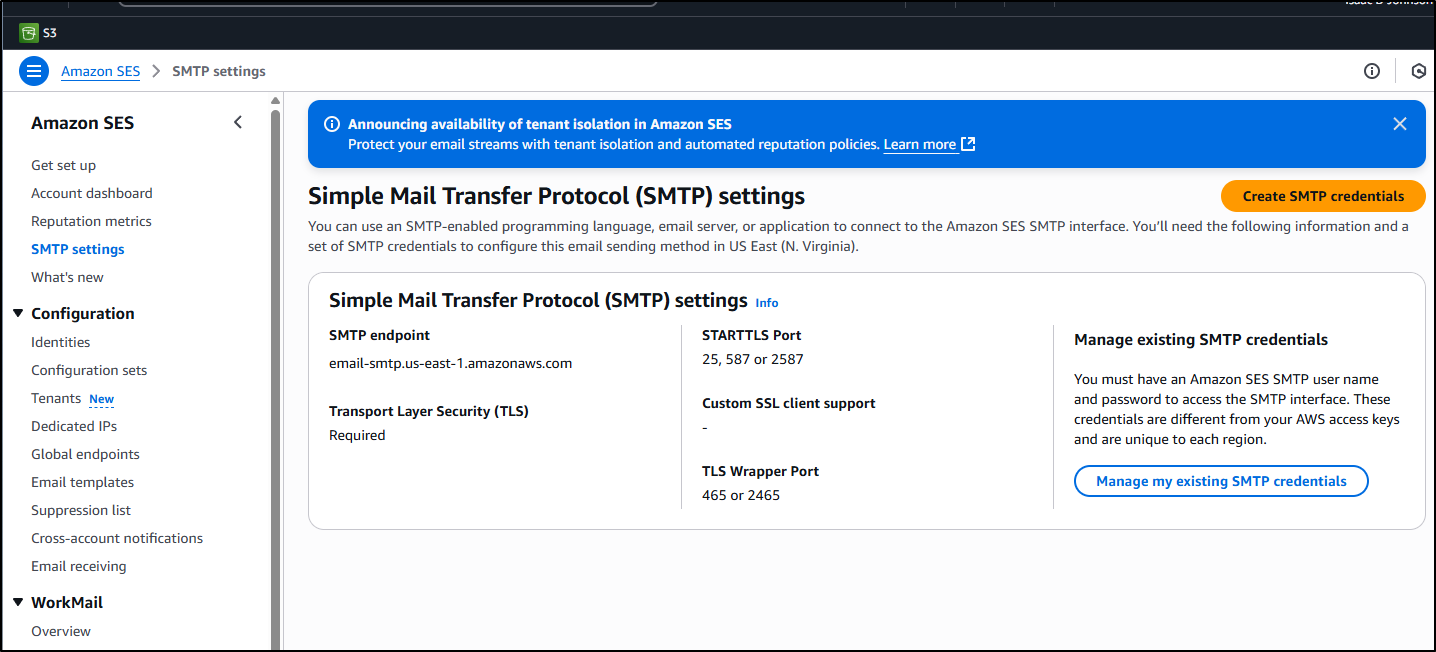Viewport: 1436px width, 652px height.
Task: Click the external link icon beside Learn more
Action: click(x=968, y=144)
